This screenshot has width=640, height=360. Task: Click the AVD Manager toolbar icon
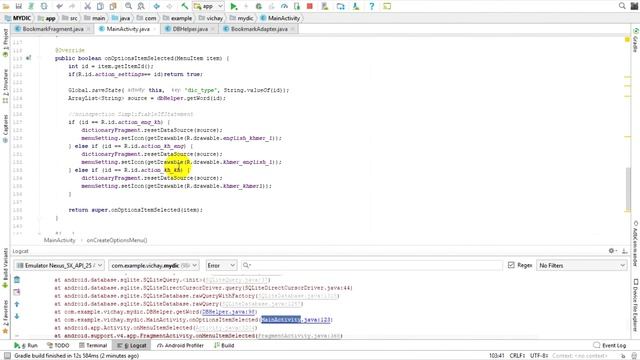point(325,6)
